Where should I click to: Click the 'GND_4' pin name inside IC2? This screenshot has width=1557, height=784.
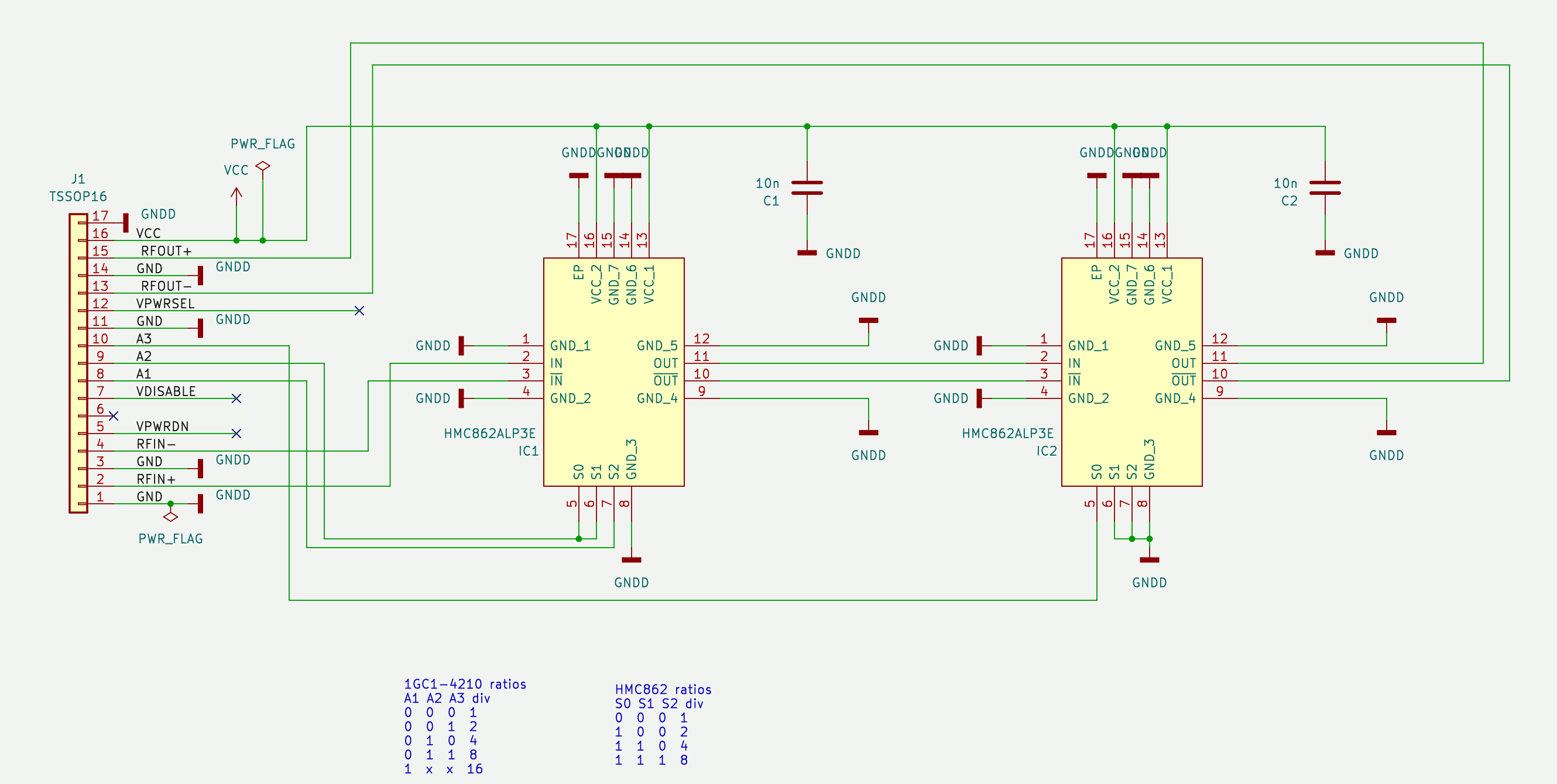click(x=1175, y=398)
